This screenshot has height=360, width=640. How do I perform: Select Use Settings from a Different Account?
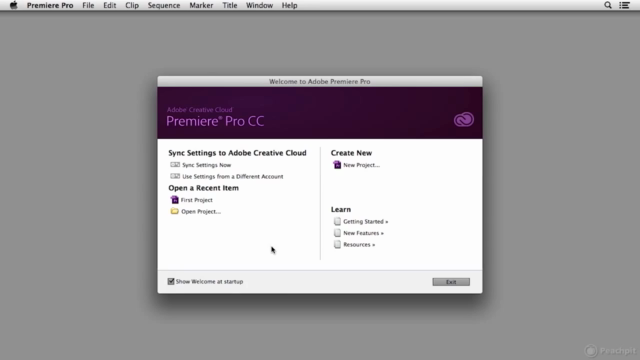(233, 176)
